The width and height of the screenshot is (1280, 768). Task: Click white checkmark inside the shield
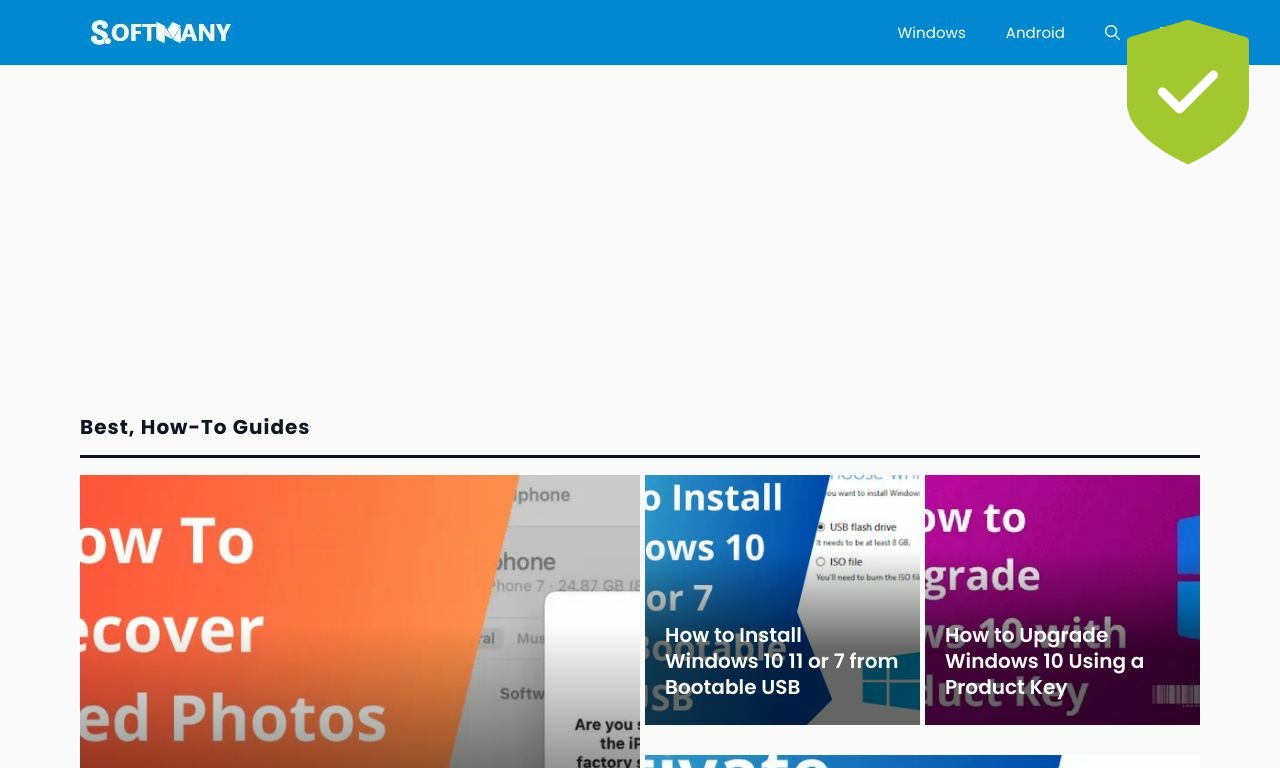[1188, 92]
